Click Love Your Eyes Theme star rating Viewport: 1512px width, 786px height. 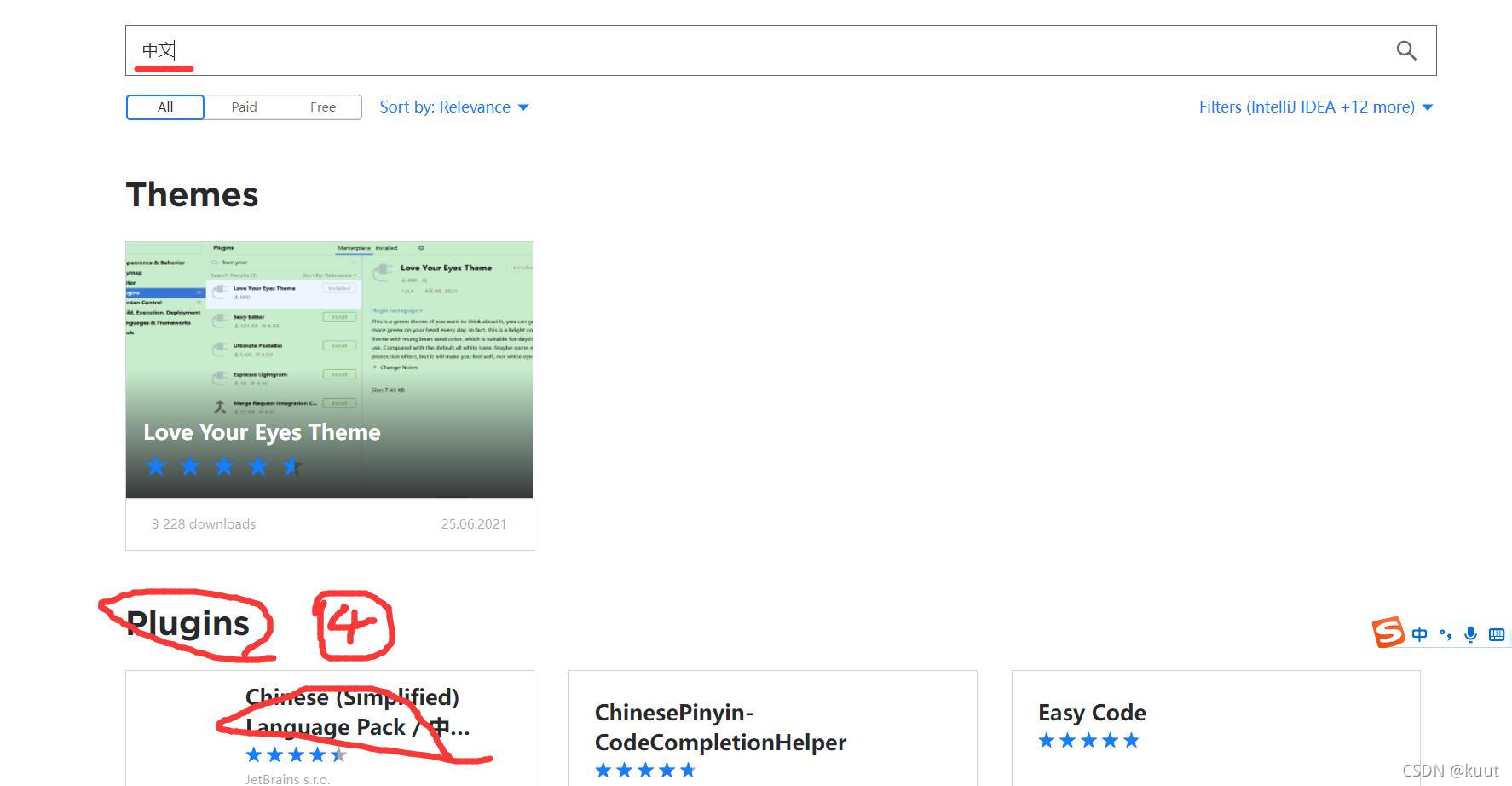pos(224,466)
